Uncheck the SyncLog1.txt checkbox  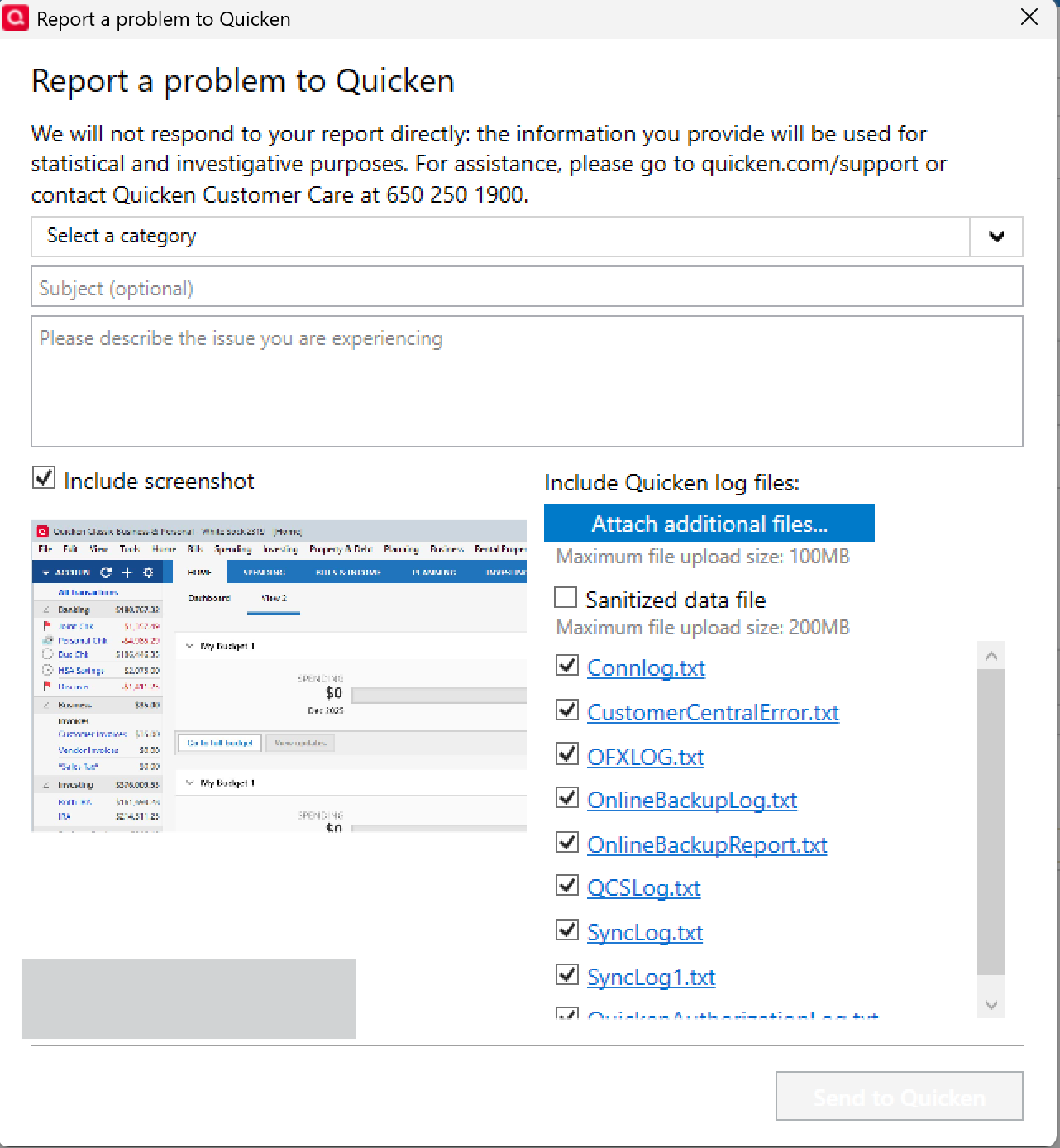(567, 974)
